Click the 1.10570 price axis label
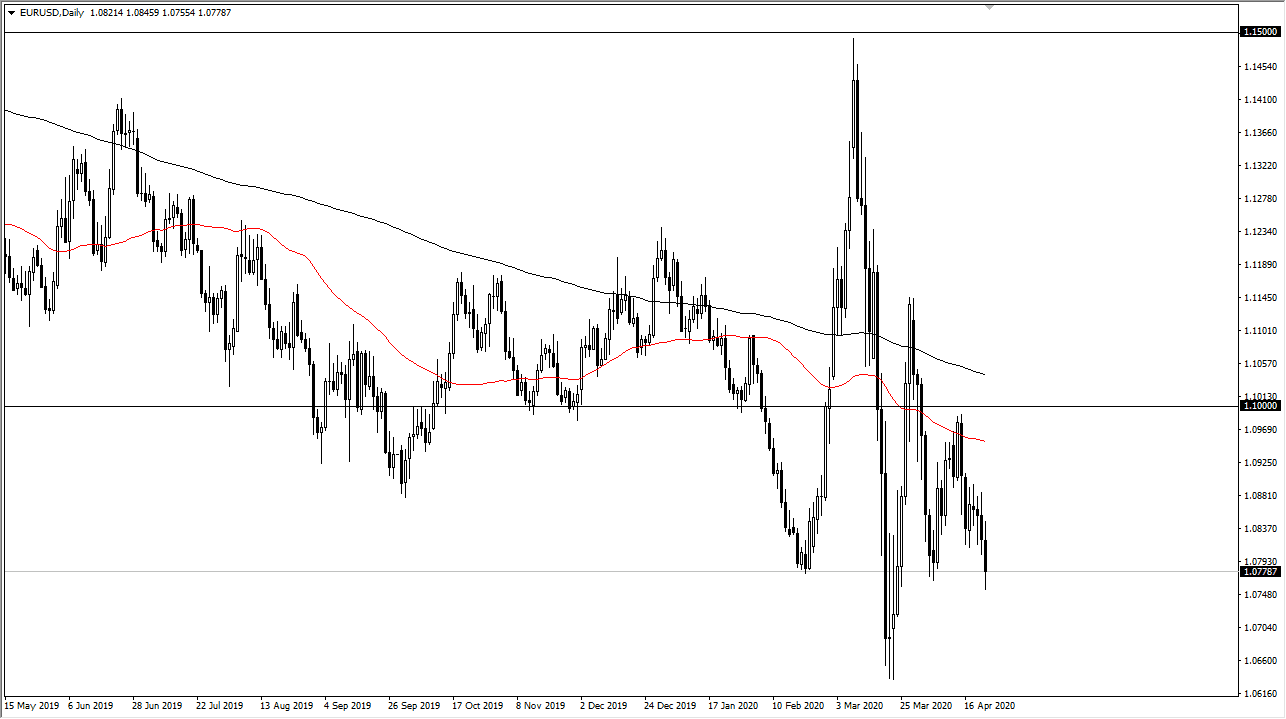The image size is (1286, 719). [1260, 364]
